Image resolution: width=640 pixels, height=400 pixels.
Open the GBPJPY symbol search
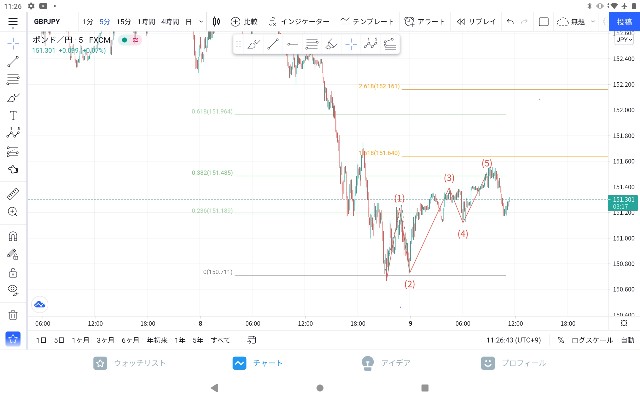click(47, 22)
